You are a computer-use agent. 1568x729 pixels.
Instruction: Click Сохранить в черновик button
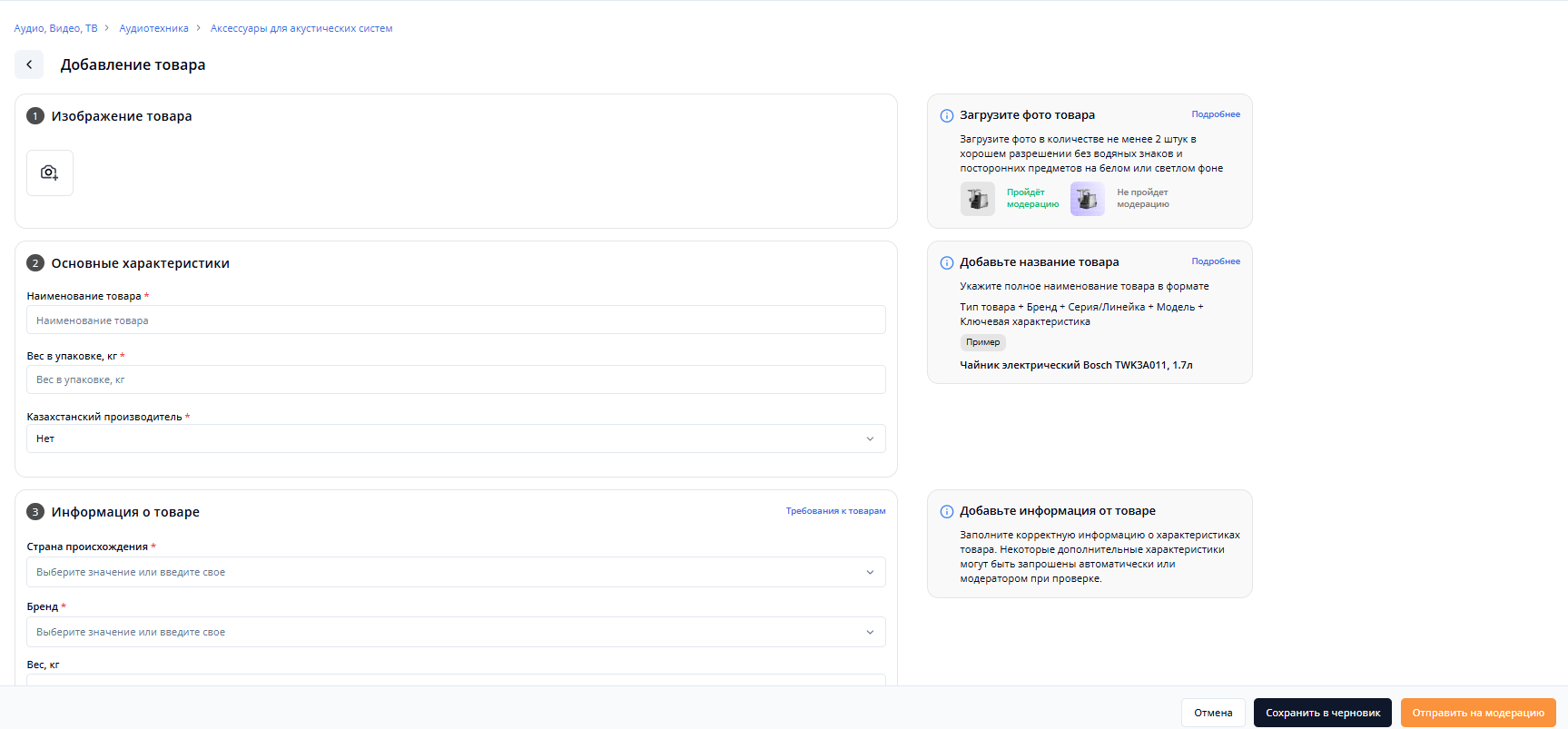(x=1323, y=713)
